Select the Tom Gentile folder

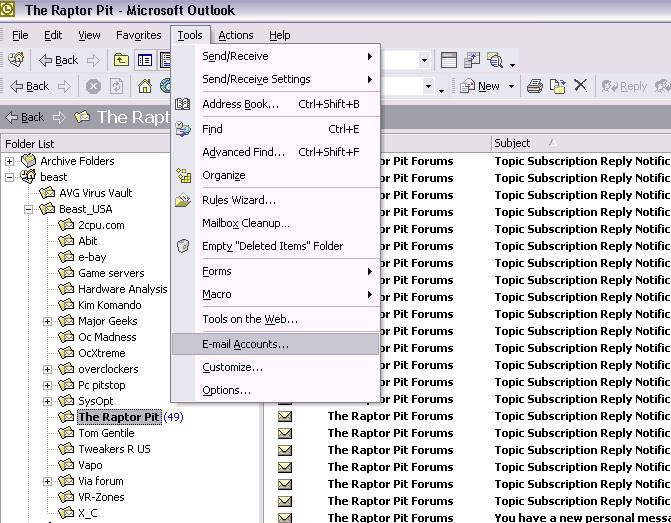(106, 433)
